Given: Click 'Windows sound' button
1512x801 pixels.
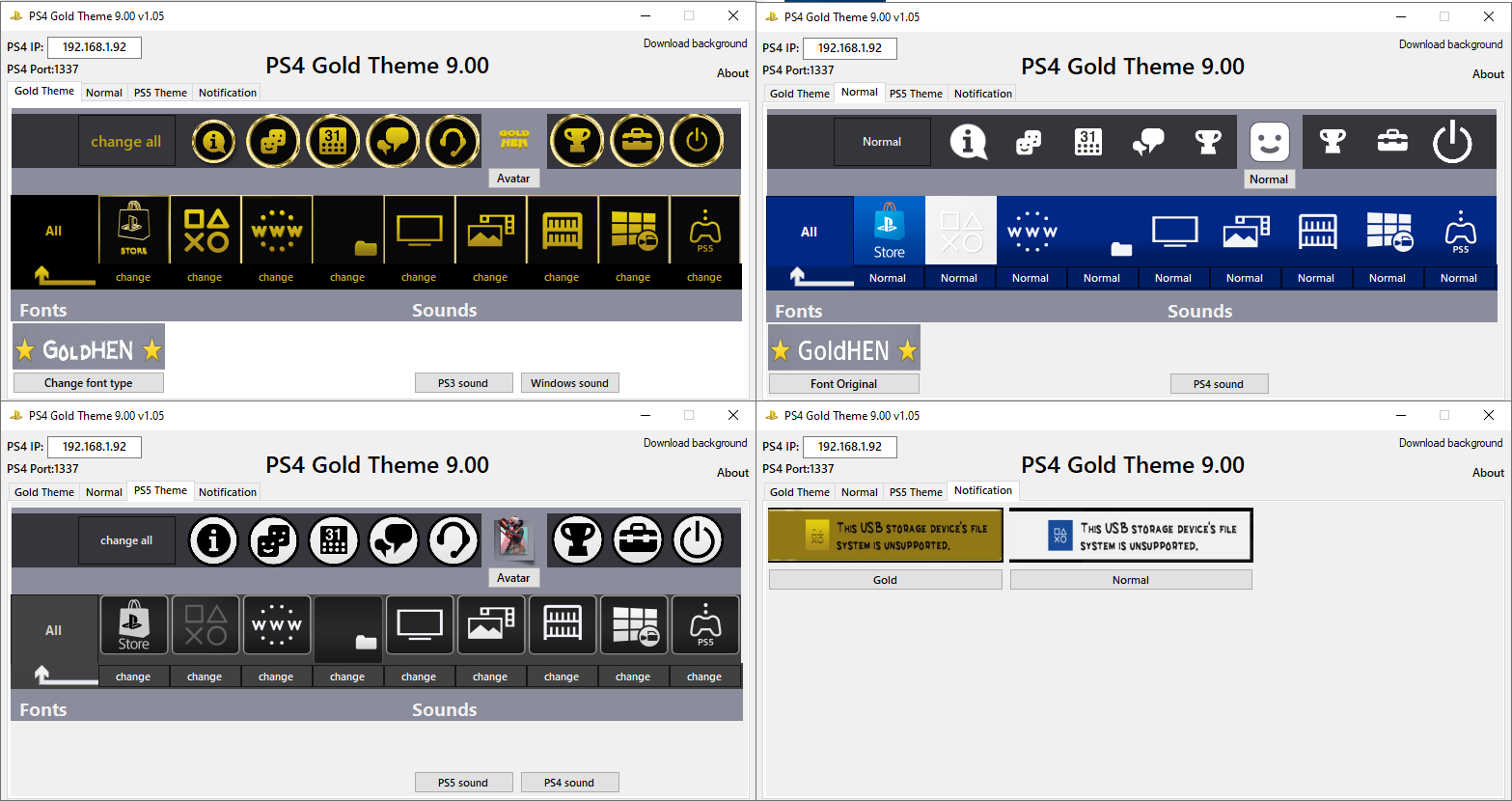Looking at the screenshot, I should (569, 383).
